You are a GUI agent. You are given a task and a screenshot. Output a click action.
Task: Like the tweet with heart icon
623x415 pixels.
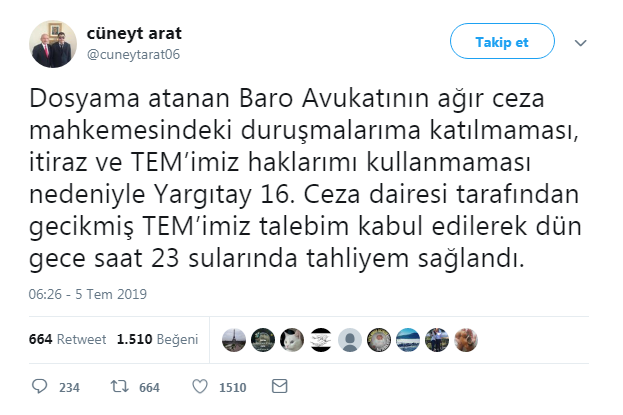(x=200, y=386)
